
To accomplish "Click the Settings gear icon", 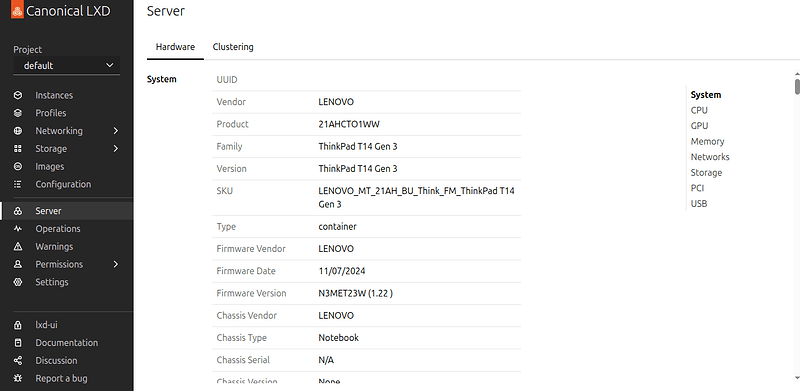I will point(18,282).
